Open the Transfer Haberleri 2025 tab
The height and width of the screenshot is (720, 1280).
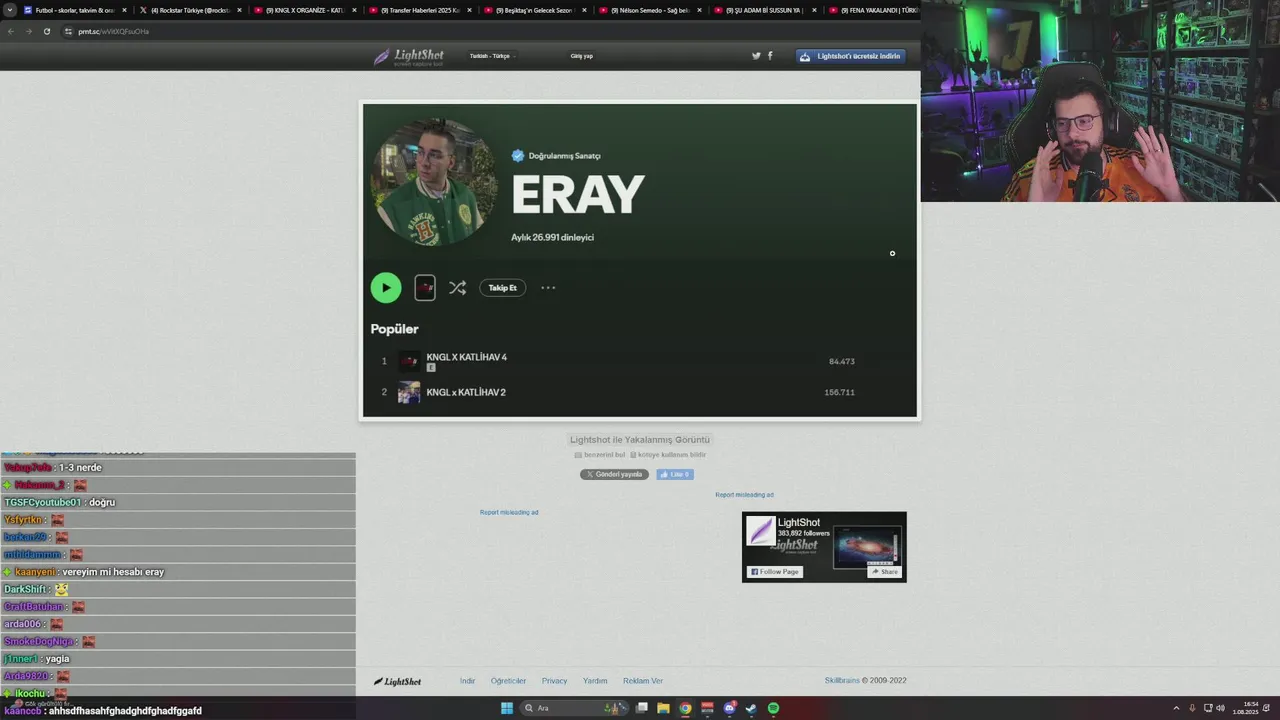(x=418, y=10)
